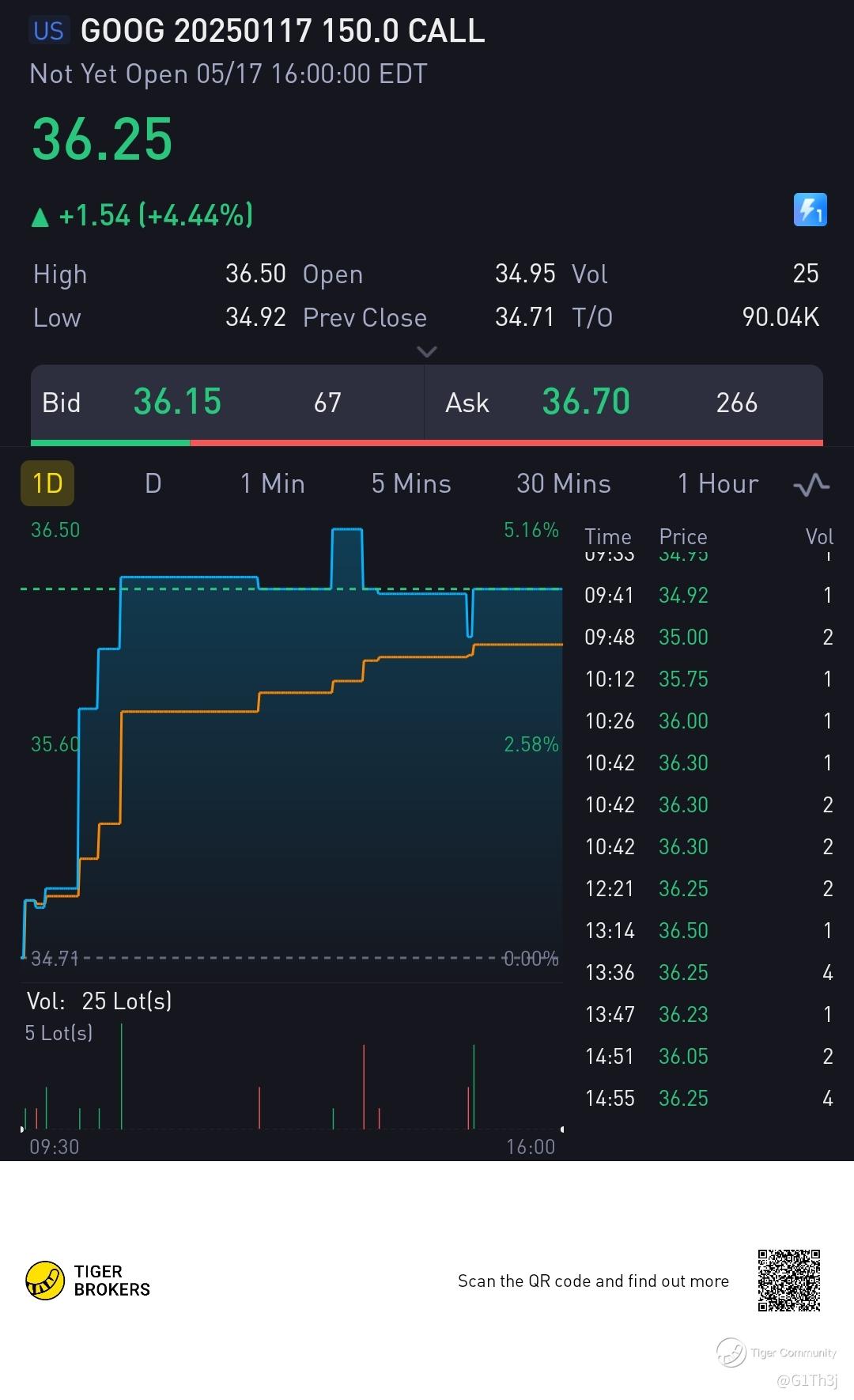Viewport: 854px width, 1400px height.
Task: Select the 13:36 trade at 36.25
Action: coord(709,972)
